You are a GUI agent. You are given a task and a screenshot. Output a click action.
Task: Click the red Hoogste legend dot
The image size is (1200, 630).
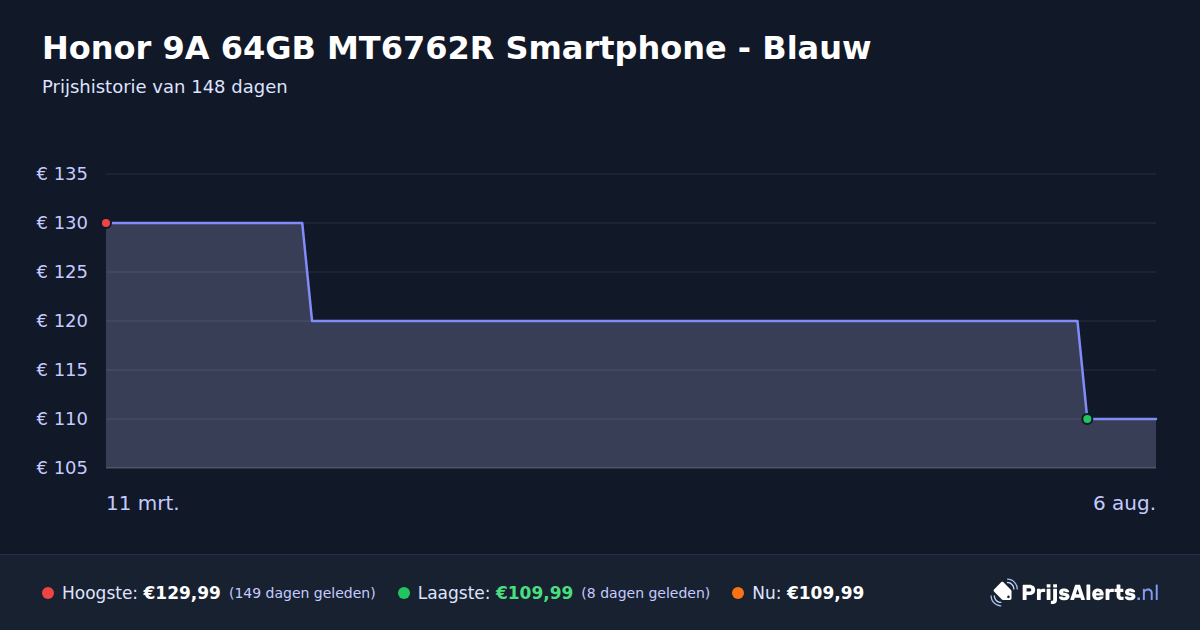pyautogui.click(x=48, y=593)
